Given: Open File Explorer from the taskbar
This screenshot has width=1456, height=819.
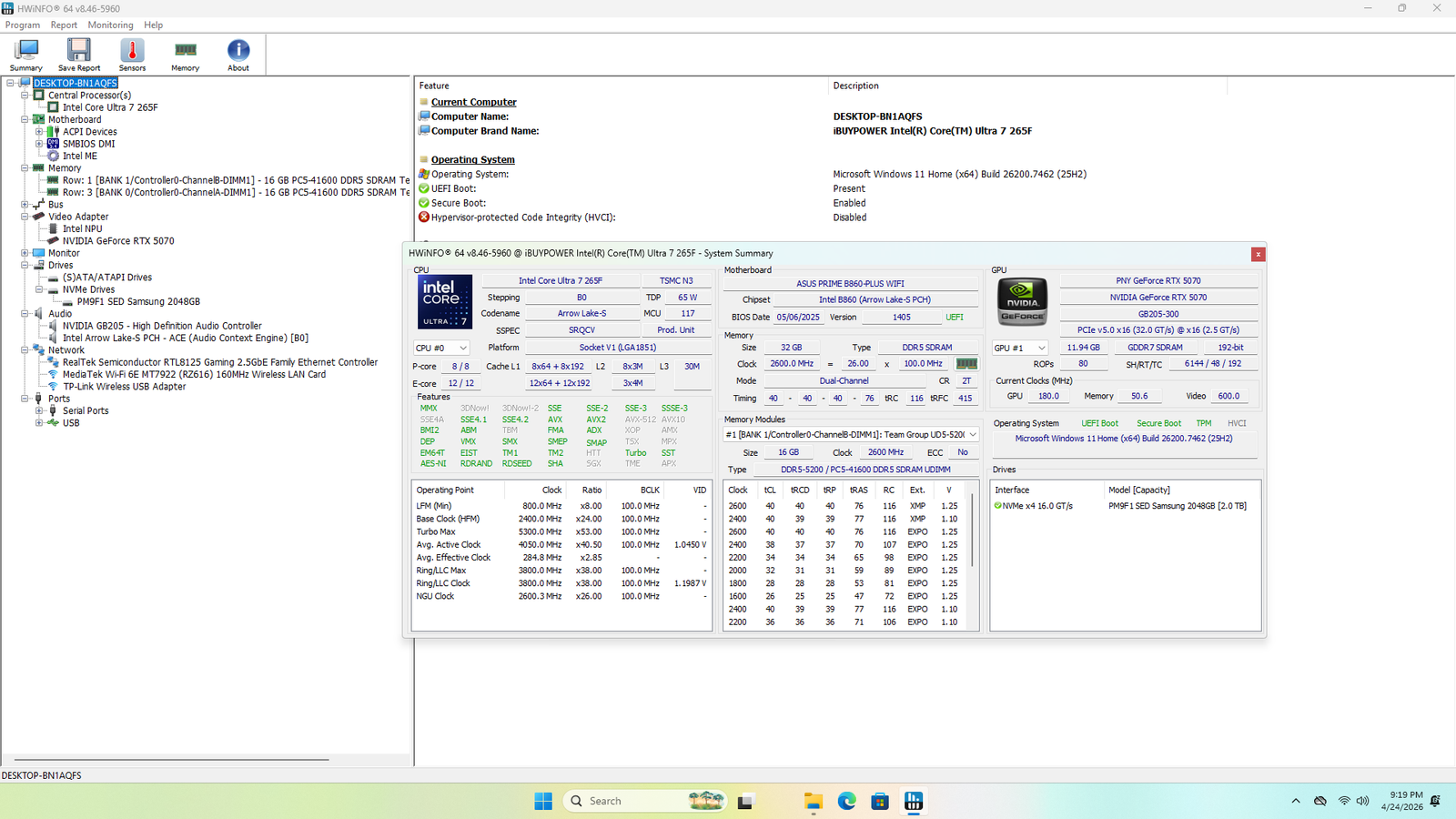Looking at the screenshot, I should point(813,801).
